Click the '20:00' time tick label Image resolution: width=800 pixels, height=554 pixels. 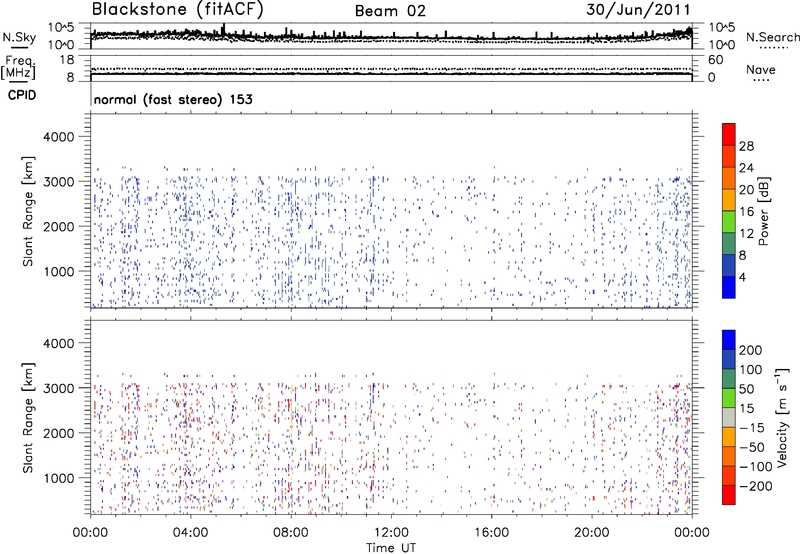(x=592, y=533)
